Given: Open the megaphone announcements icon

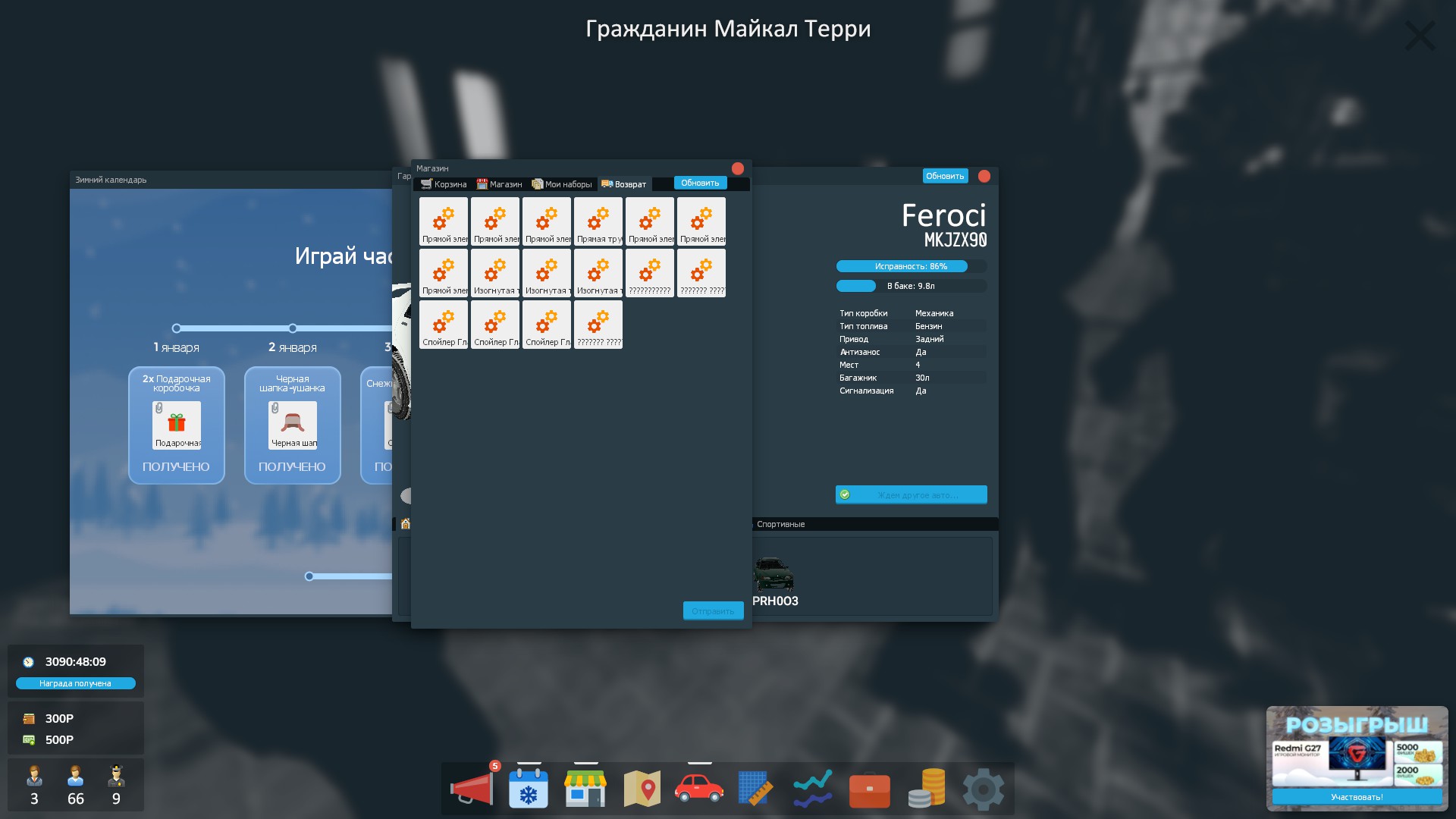Looking at the screenshot, I should coord(471,788).
